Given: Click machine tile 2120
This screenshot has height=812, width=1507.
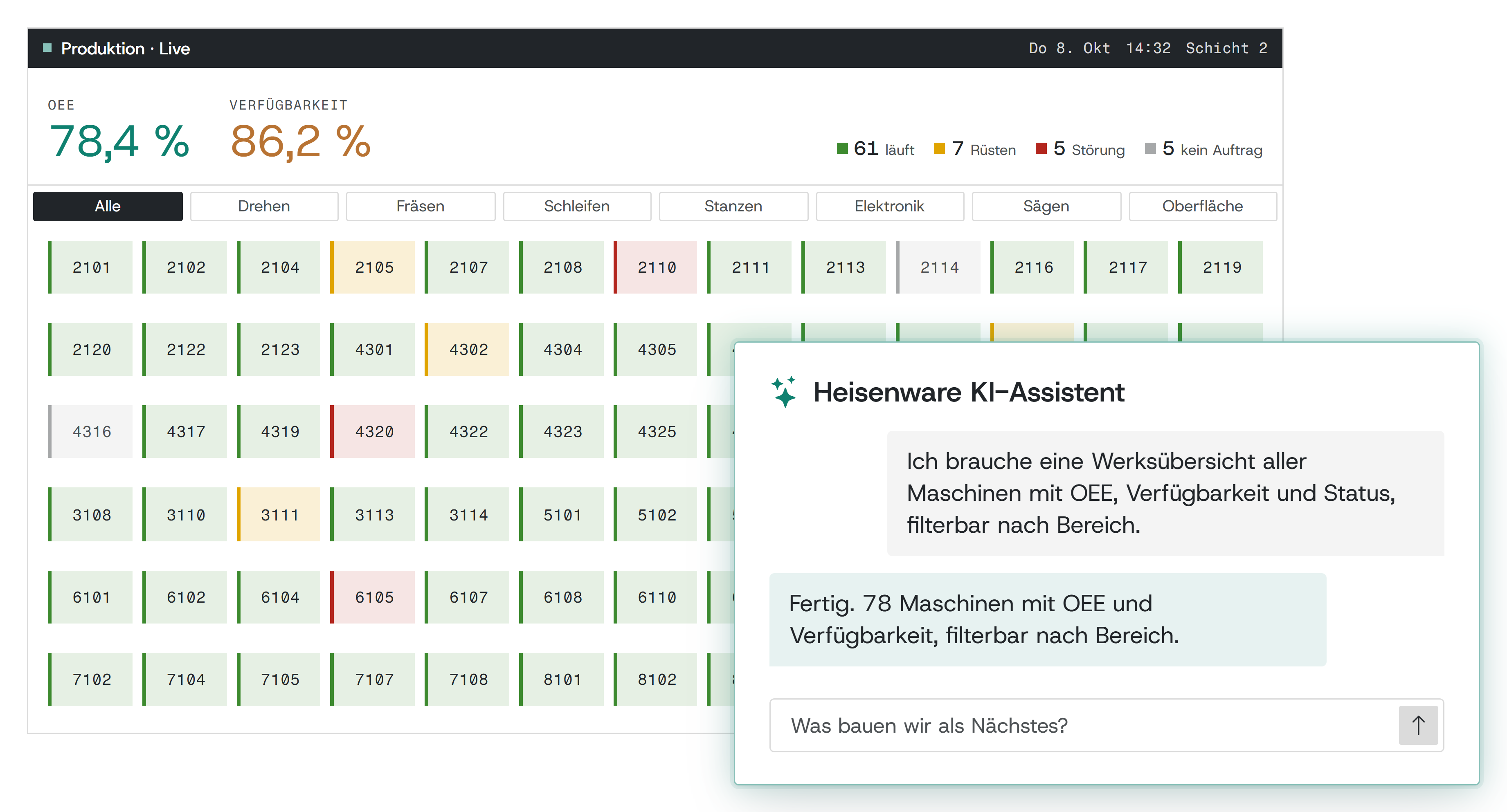Looking at the screenshot, I should [x=90, y=350].
